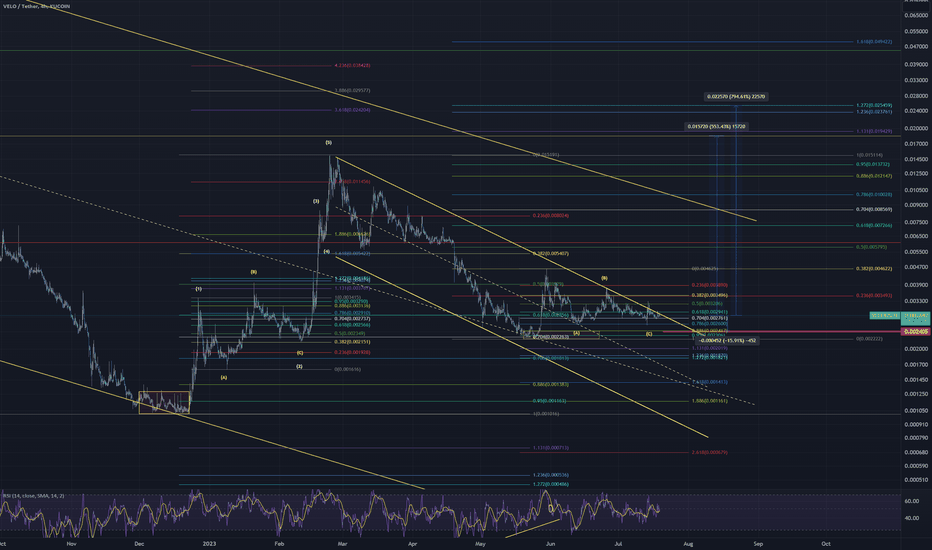
Task: Click the Dec label on time axis
Action: click(139, 543)
